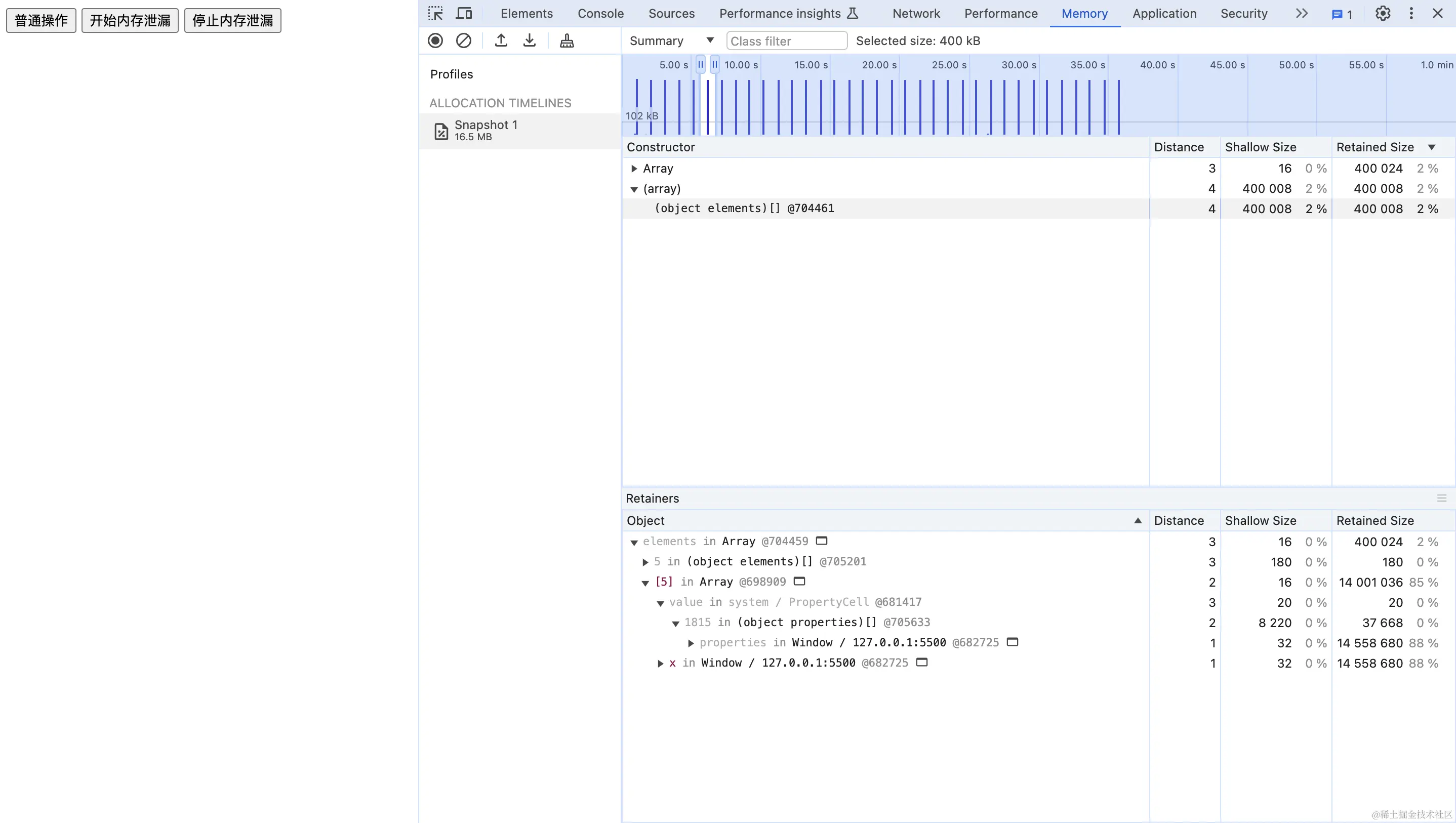Click the left timeline selection handle
Image resolution: width=1456 pixels, height=823 pixels.
pyautogui.click(x=700, y=64)
